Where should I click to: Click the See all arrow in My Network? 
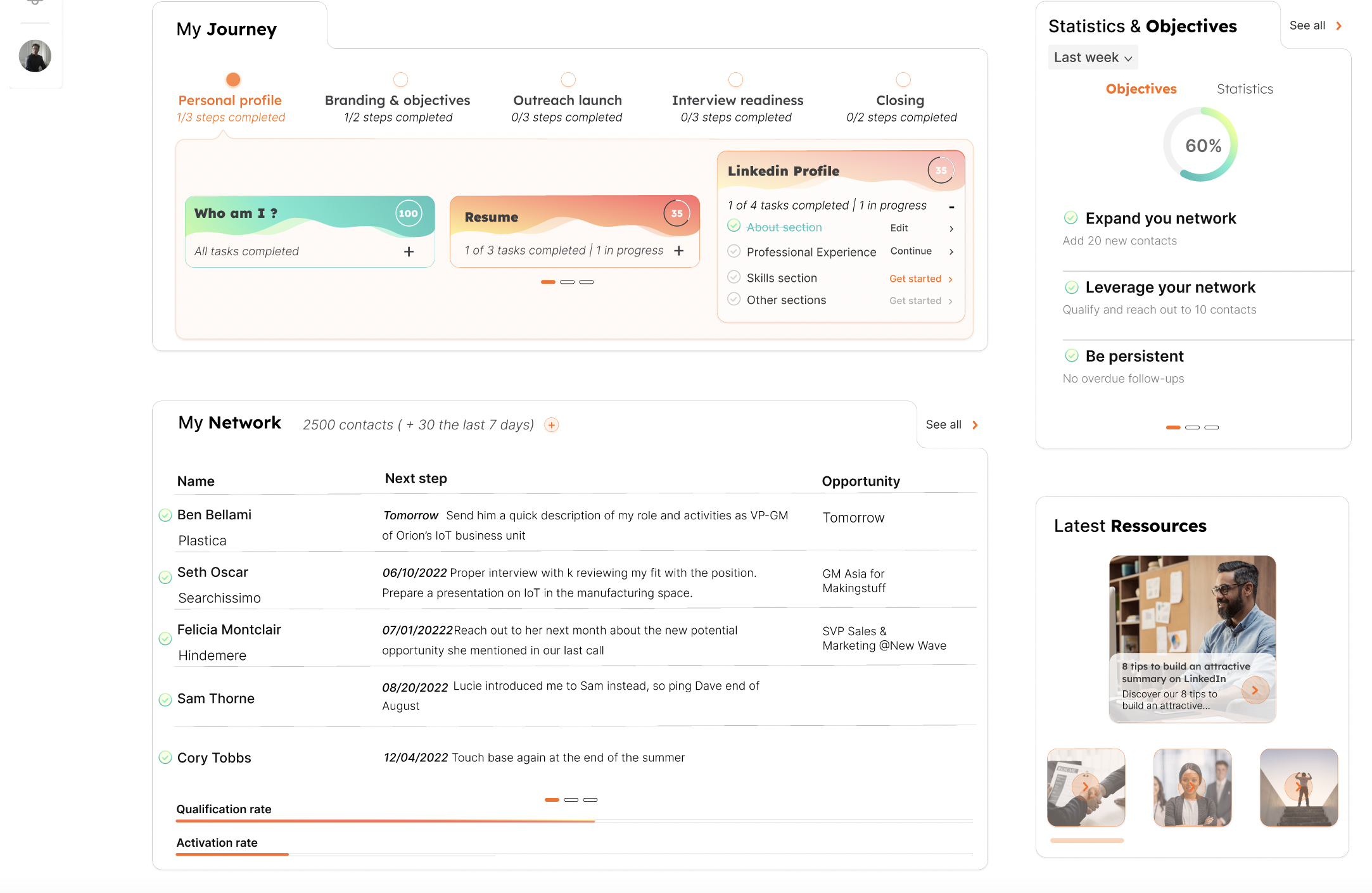975,425
